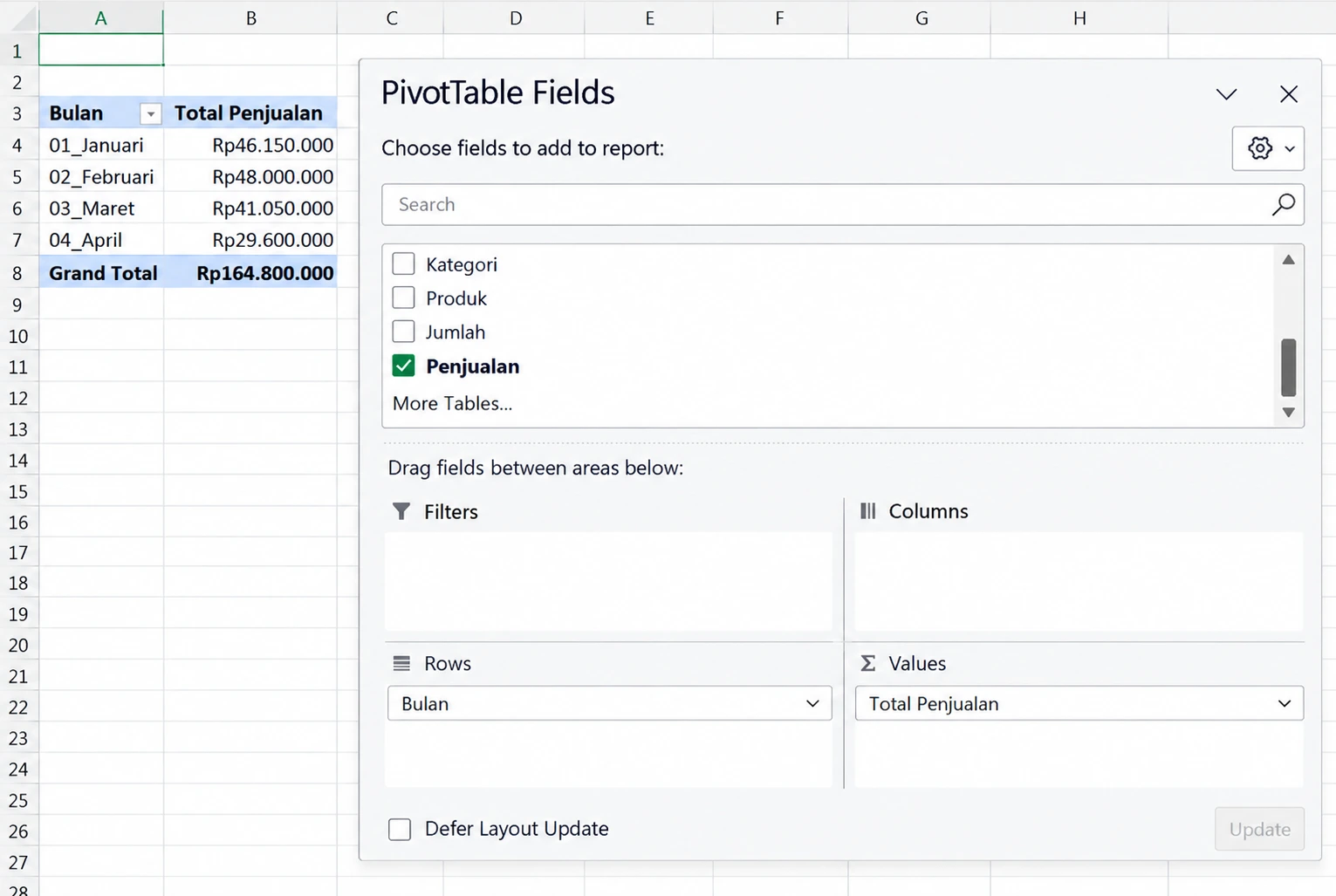Click the empty Columns drop area
1336x896 pixels.
(x=1079, y=581)
